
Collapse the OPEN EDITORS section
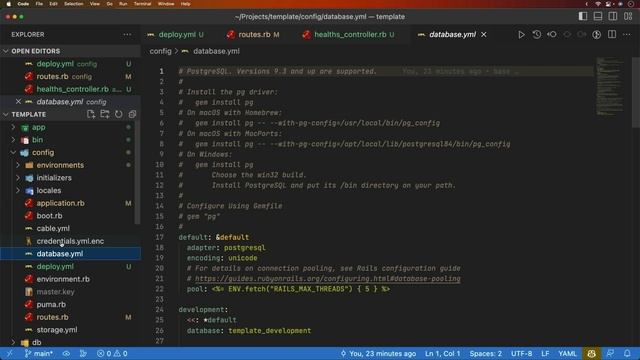click(x=6, y=51)
